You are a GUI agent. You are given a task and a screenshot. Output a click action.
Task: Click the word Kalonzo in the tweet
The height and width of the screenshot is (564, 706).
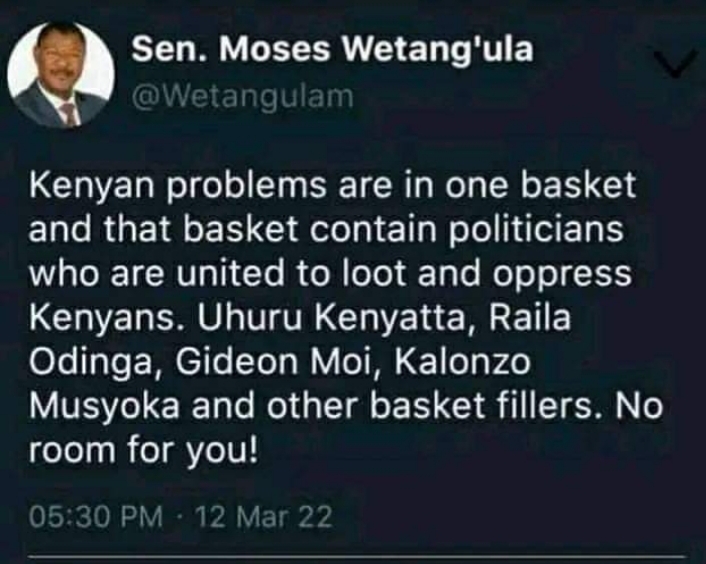coord(463,362)
